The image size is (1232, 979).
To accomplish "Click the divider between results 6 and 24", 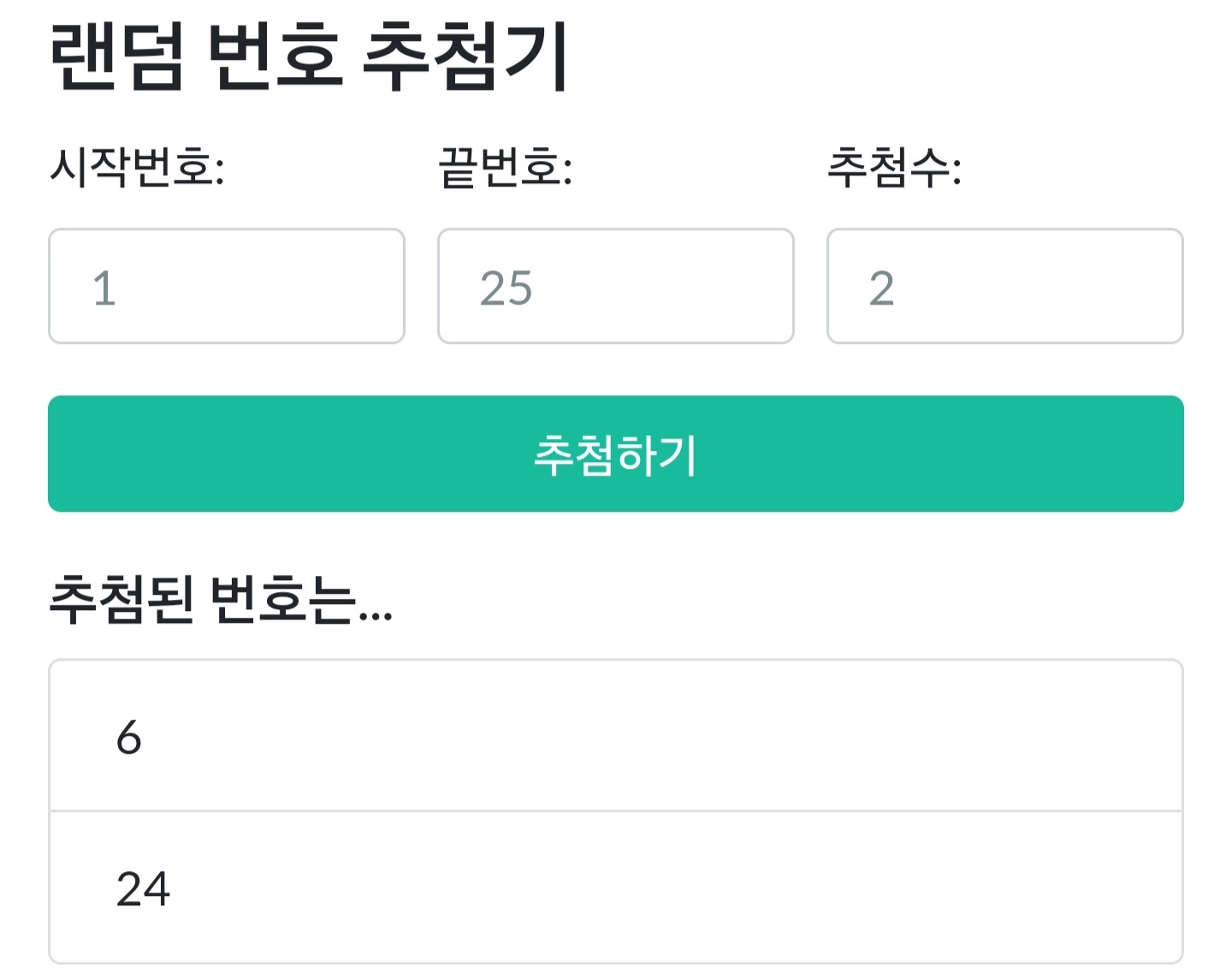I will pos(616,810).
